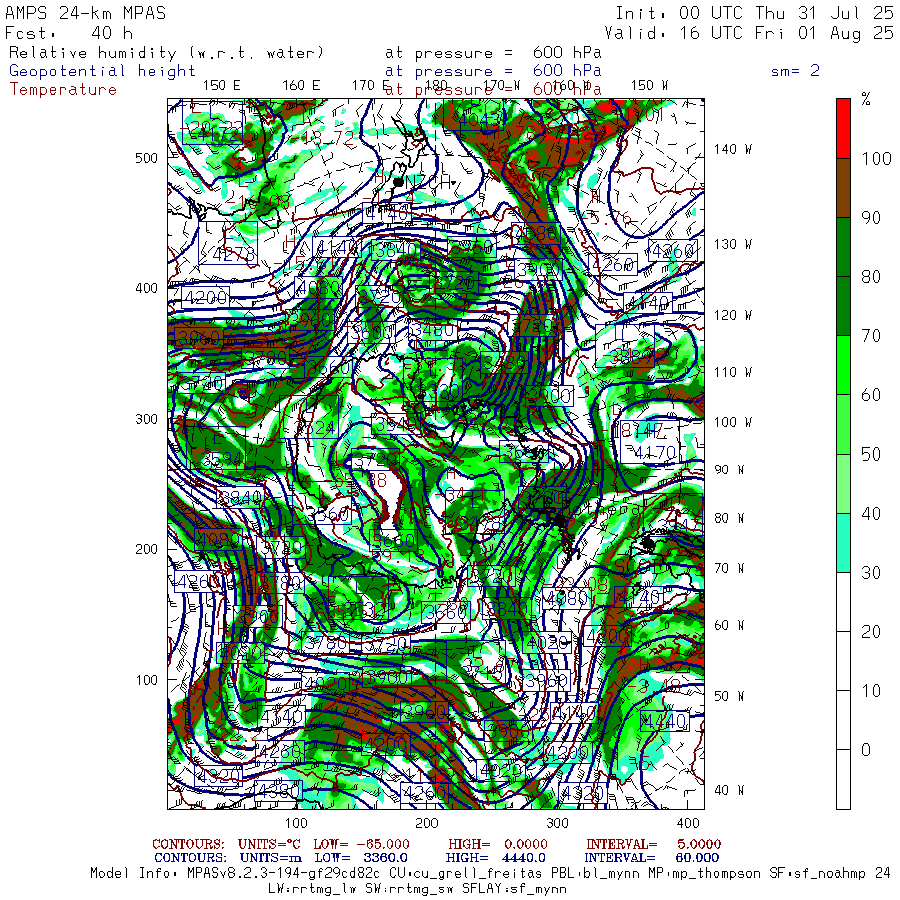Select the 'LOW= -65.000' temperature value

click(x=362, y=844)
